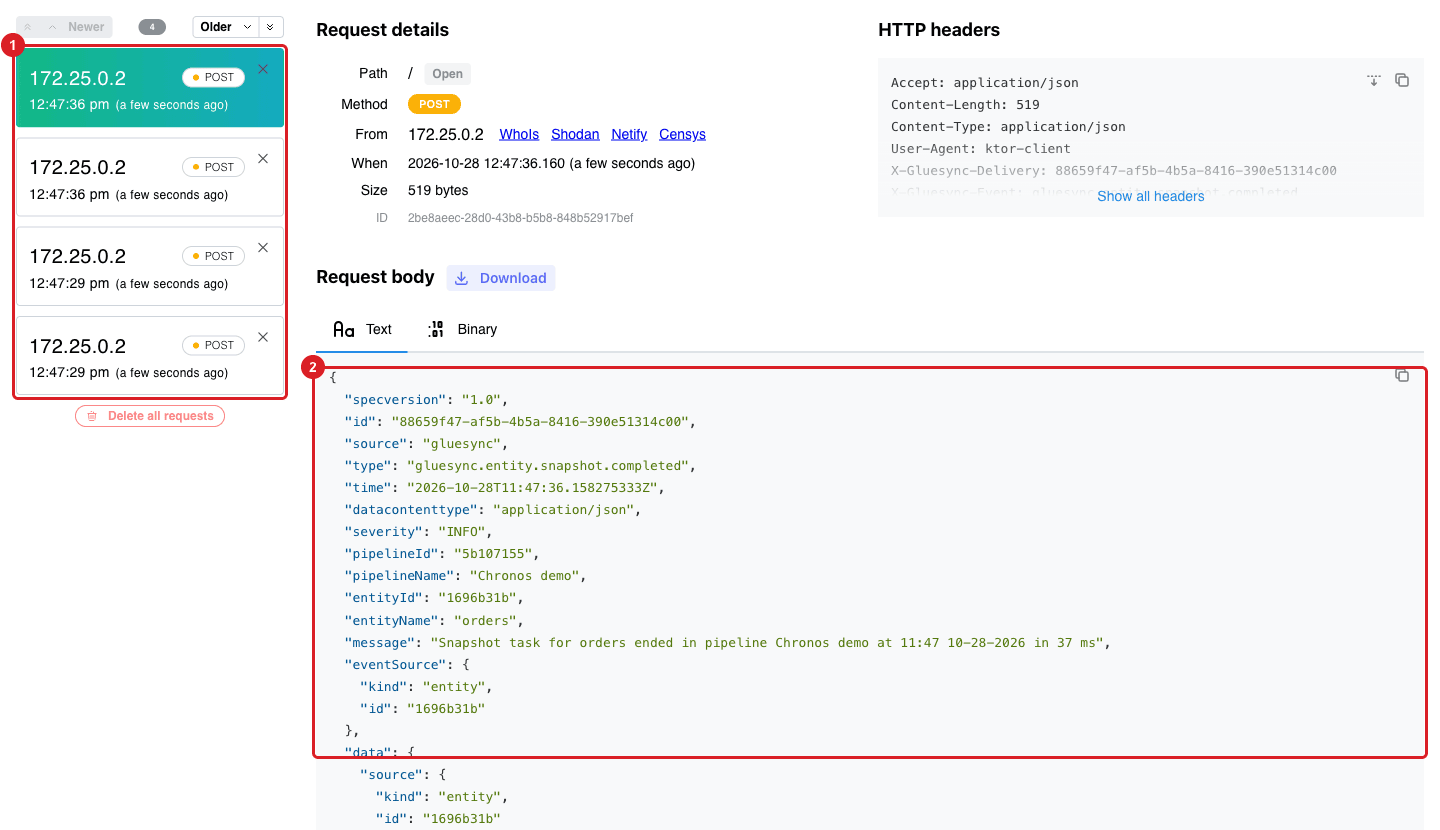
Task: Expand with Show all headers
Action: click(x=1151, y=196)
